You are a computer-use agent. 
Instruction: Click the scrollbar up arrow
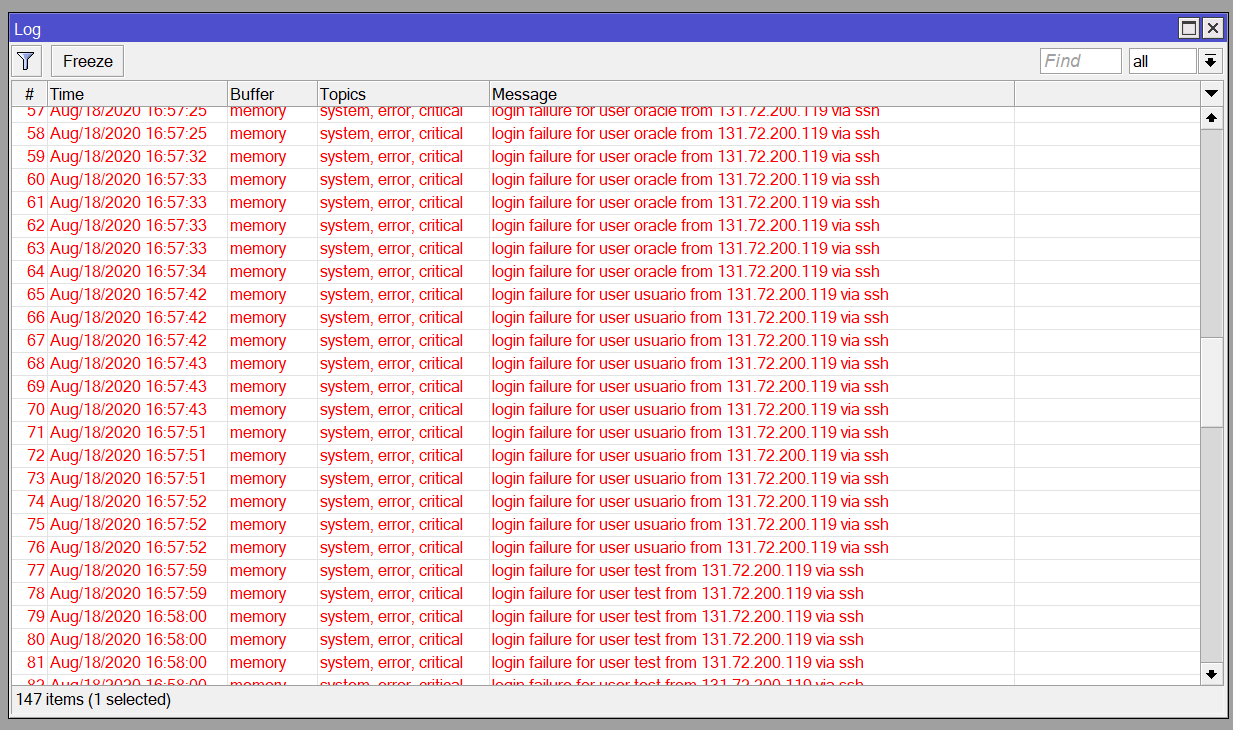coord(1212,118)
